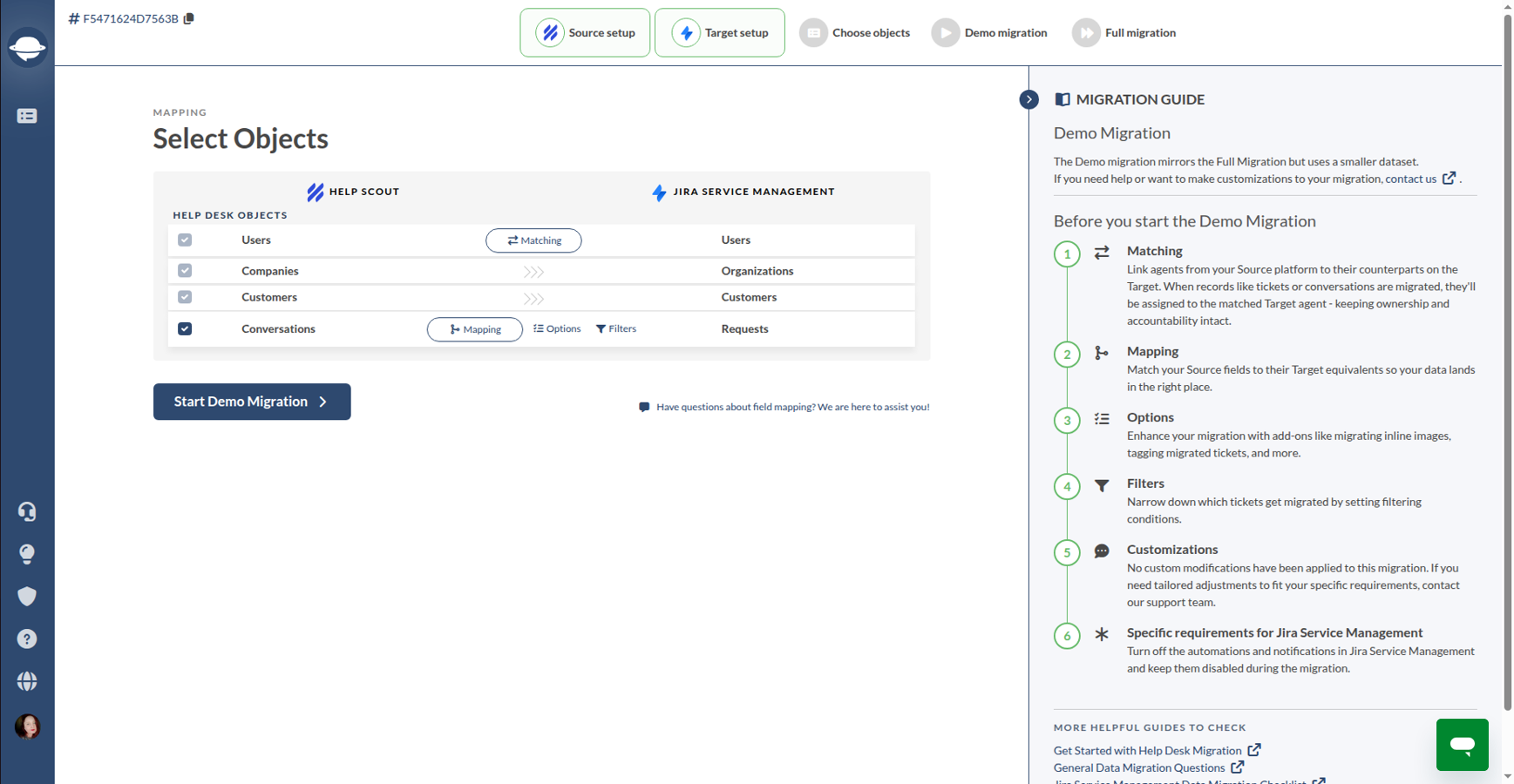Click the question mark help icon

coord(27,639)
